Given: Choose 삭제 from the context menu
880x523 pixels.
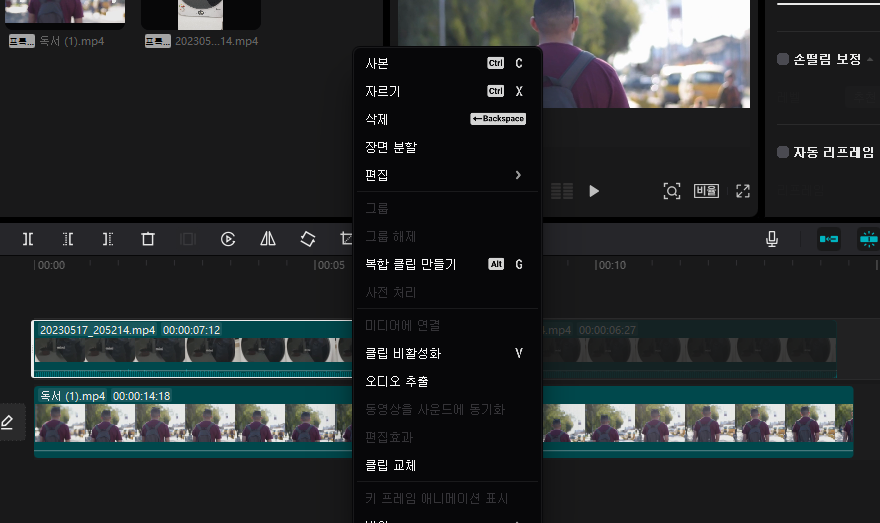Looking at the screenshot, I should click(x=447, y=119).
